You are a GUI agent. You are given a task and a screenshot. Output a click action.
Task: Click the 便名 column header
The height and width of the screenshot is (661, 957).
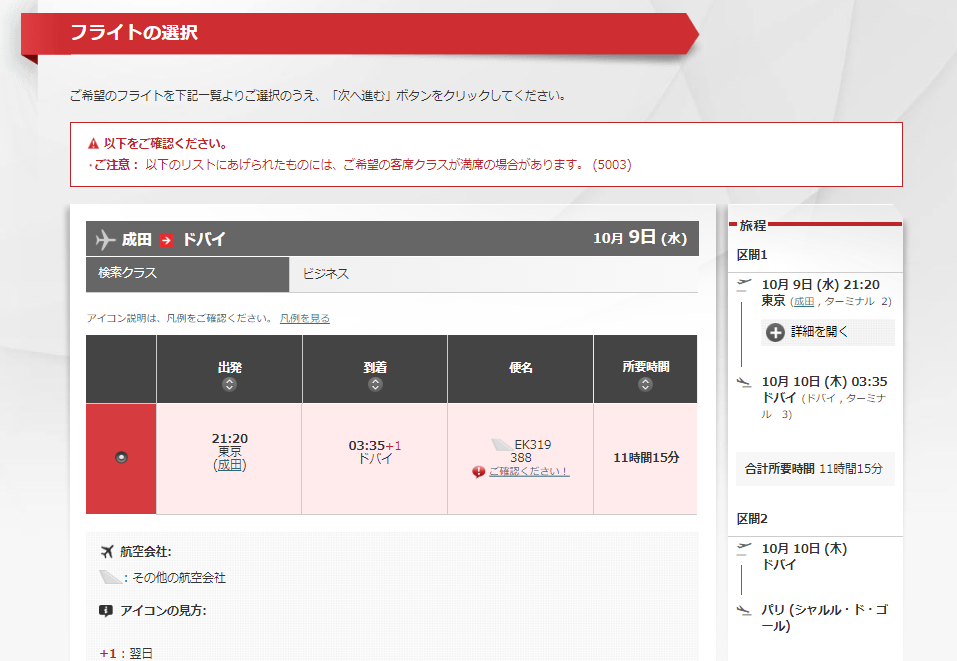pyautogui.click(x=521, y=367)
